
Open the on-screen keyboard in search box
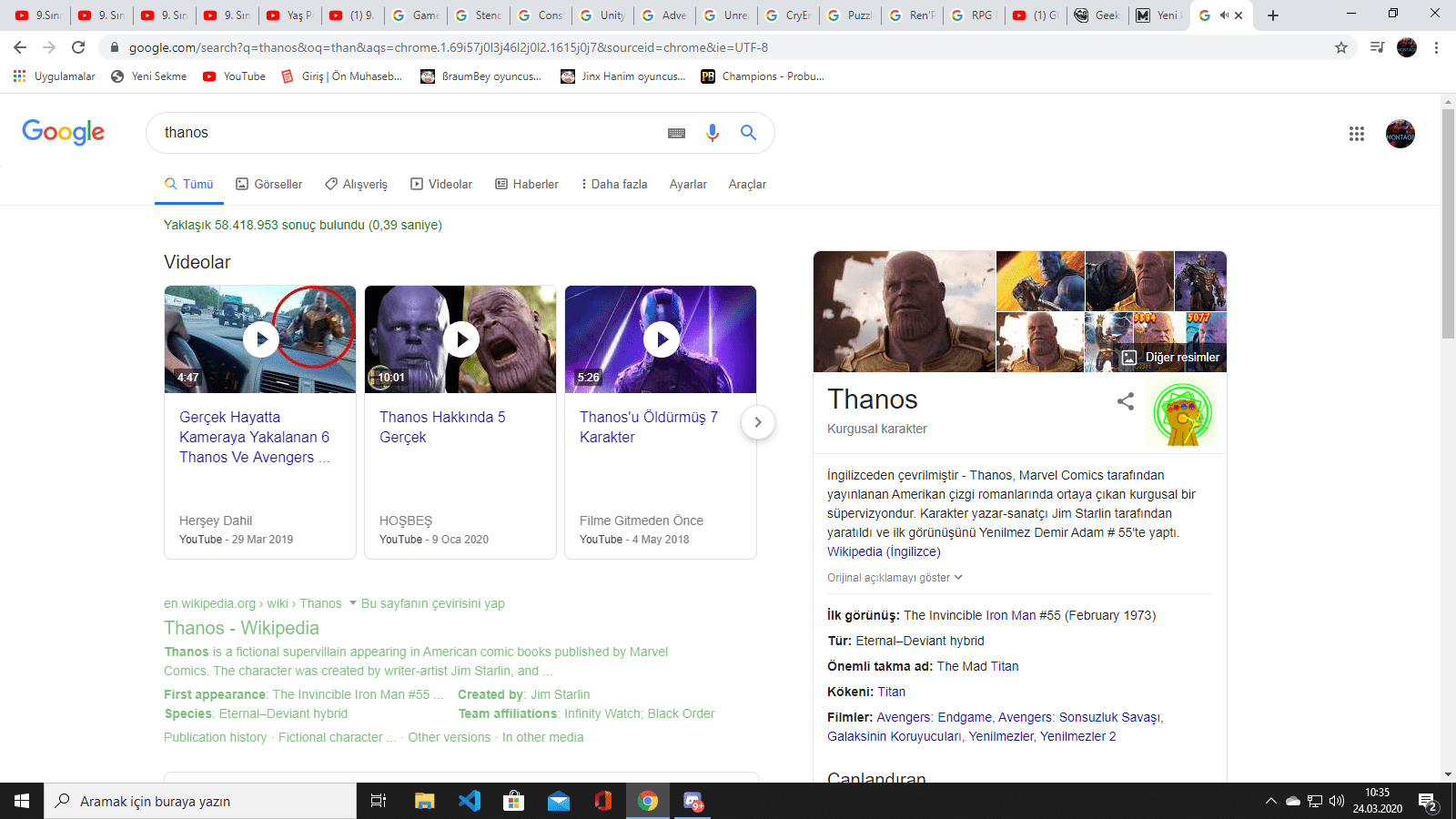(676, 133)
